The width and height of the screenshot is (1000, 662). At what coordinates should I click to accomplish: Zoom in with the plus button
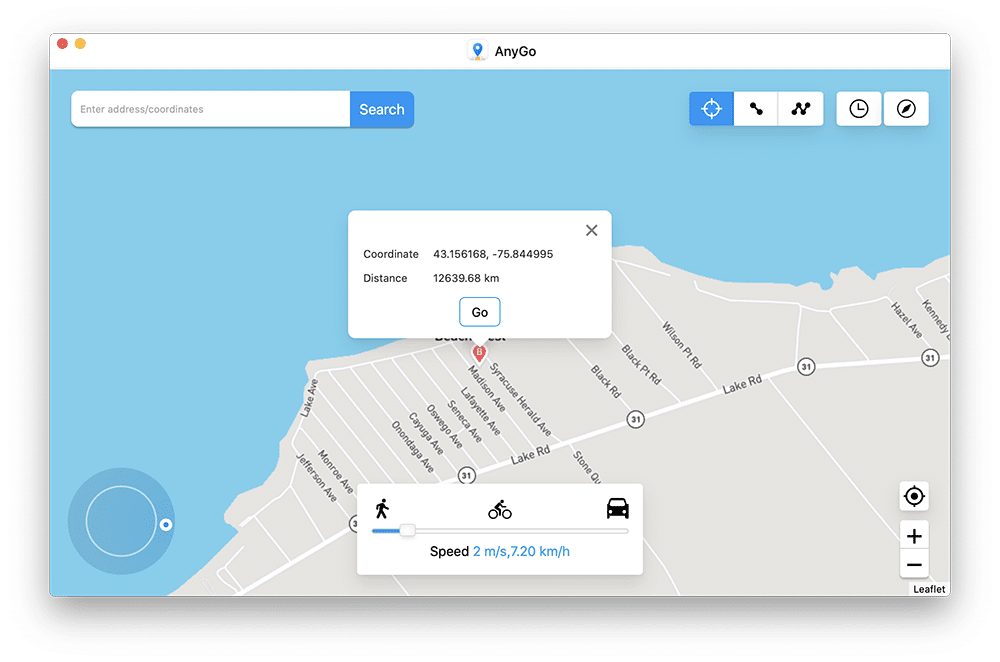click(x=914, y=536)
